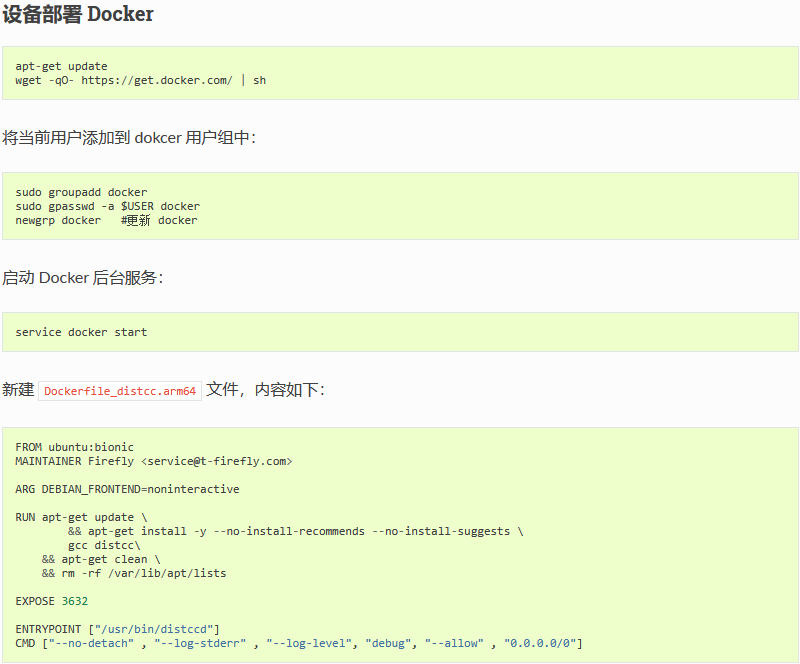Click the 'sudo groupadd docker' line

(x=81, y=192)
